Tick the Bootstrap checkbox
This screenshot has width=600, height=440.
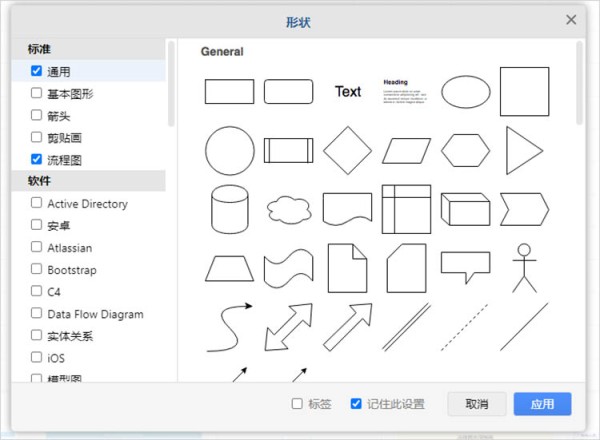(36, 269)
